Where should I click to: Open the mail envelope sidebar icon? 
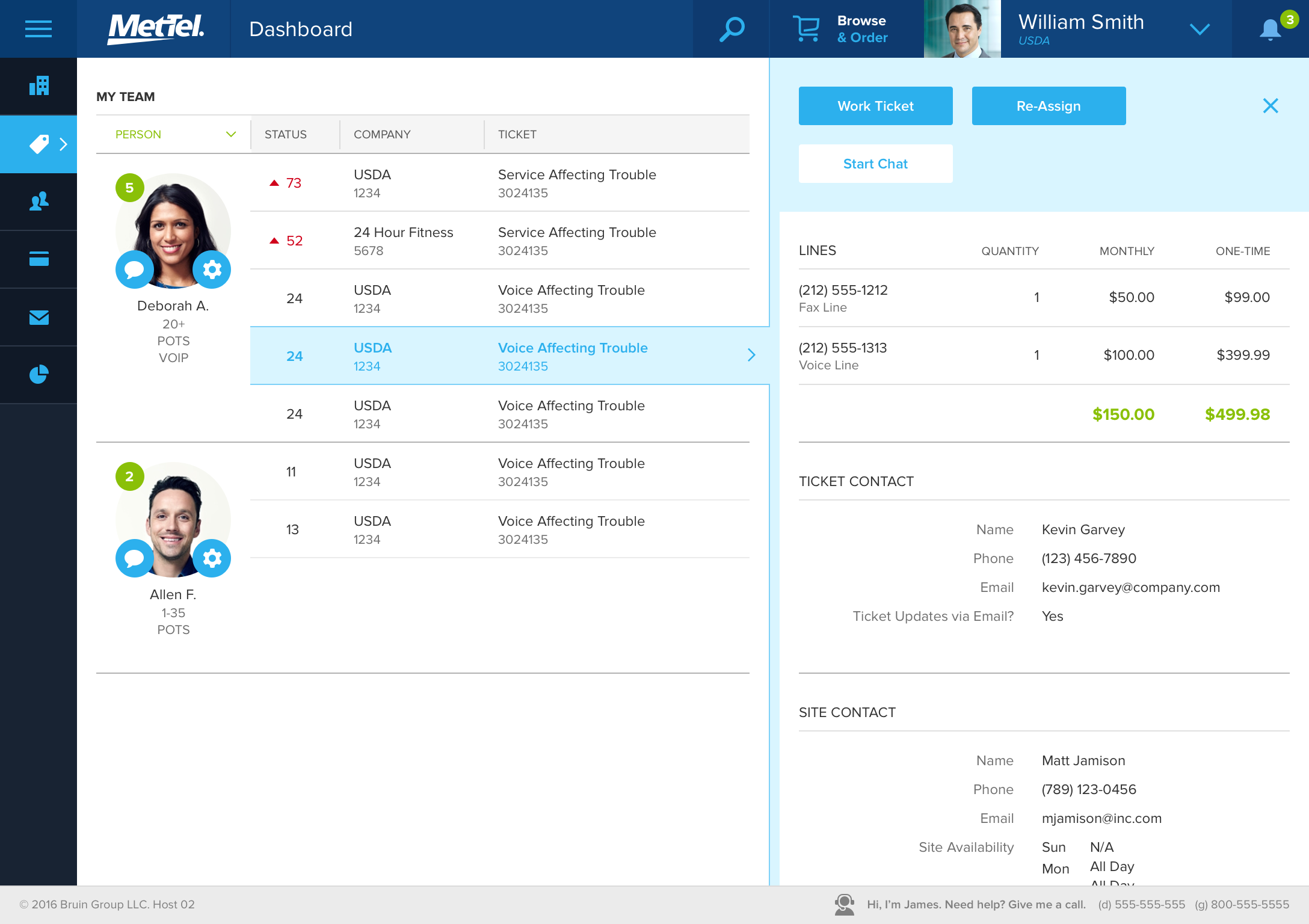pyautogui.click(x=38, y=317)
